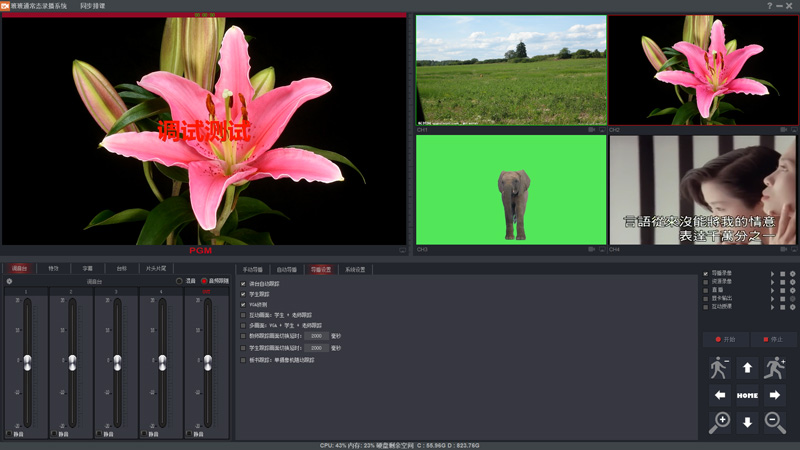The height and width of the screenshot is (450, 800).
Task: Open mixer settings gear icon
Action: 9,281
